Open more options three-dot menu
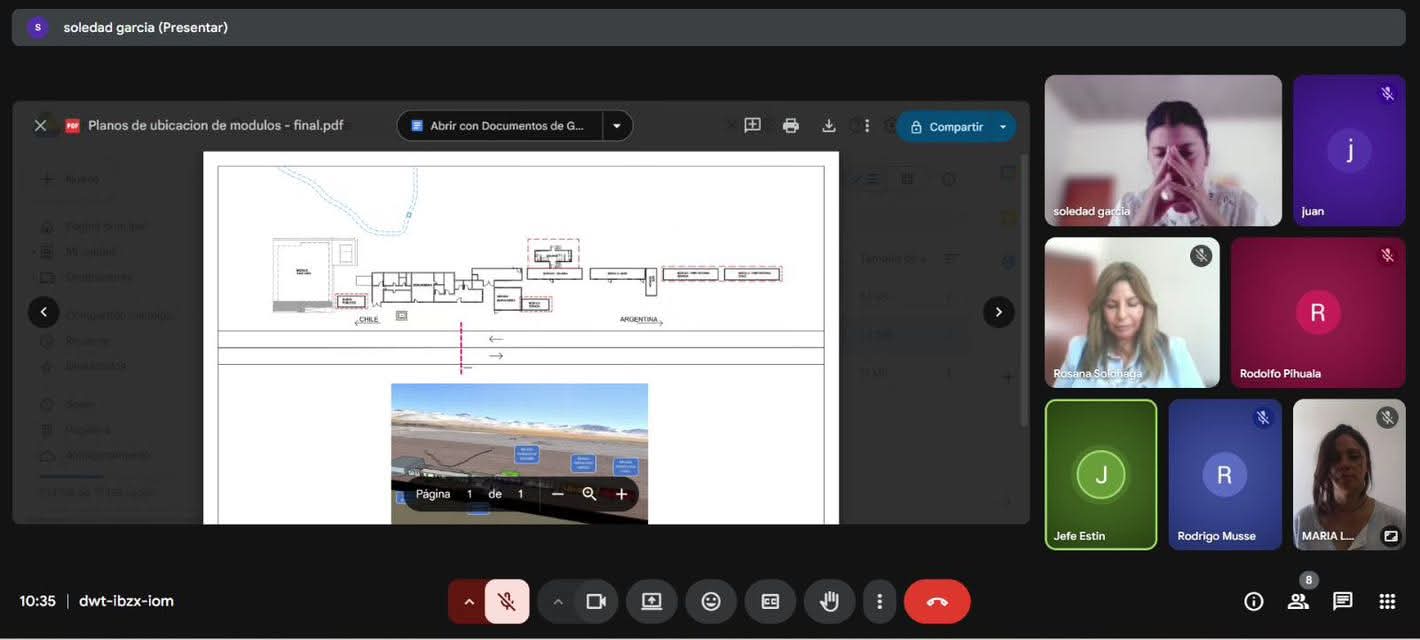1420x640 pixels. [879, 601]
